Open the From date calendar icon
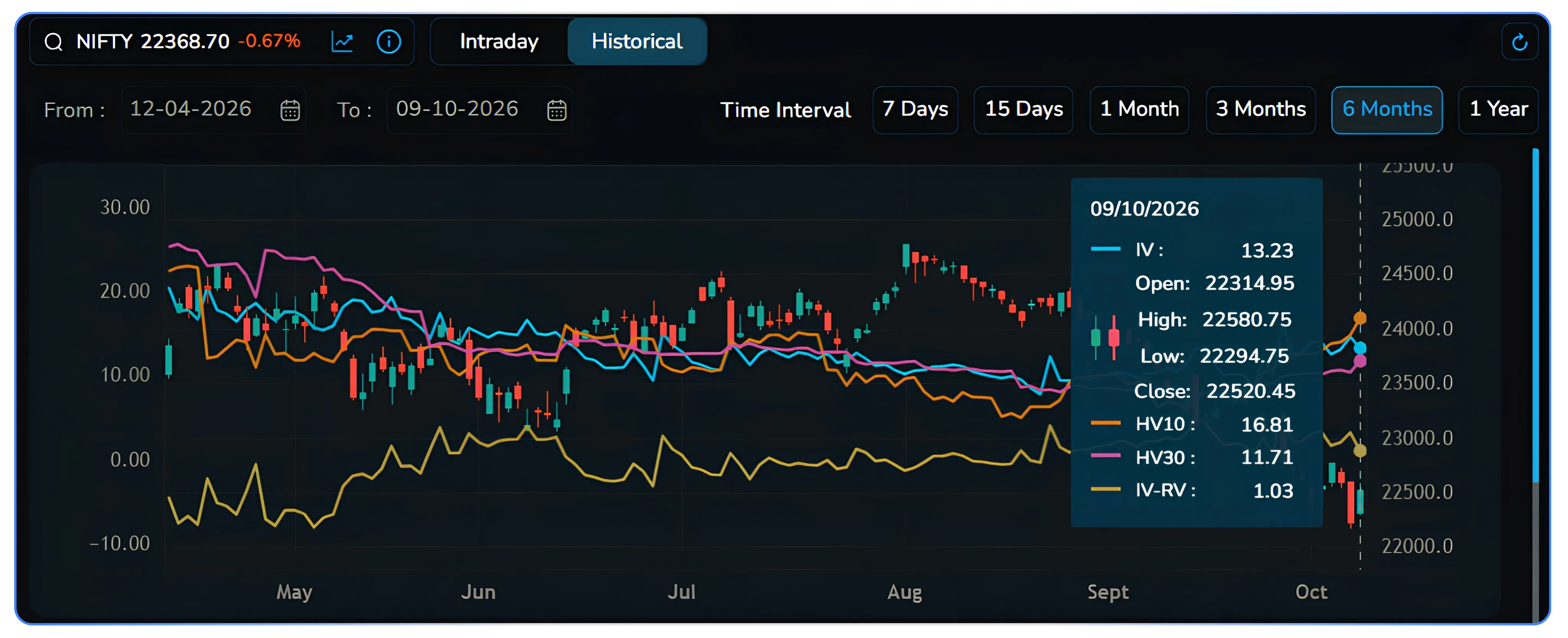The width and height of the screenshot is (1568, 638). 290,110
